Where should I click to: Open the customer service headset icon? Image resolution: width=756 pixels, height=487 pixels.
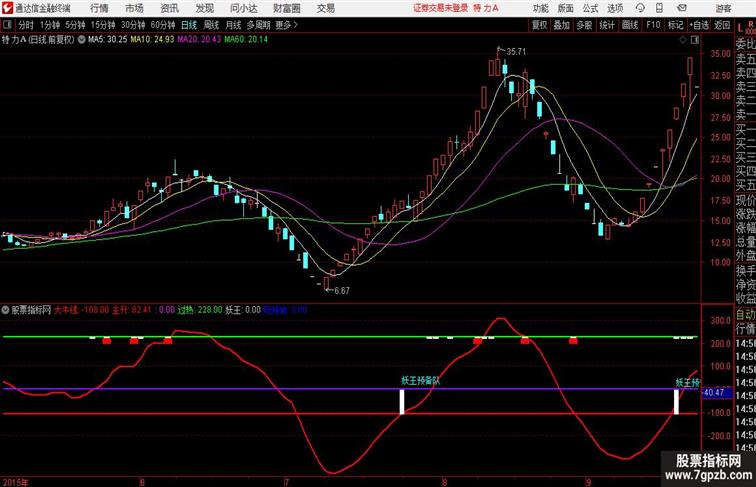pos(640,8)
